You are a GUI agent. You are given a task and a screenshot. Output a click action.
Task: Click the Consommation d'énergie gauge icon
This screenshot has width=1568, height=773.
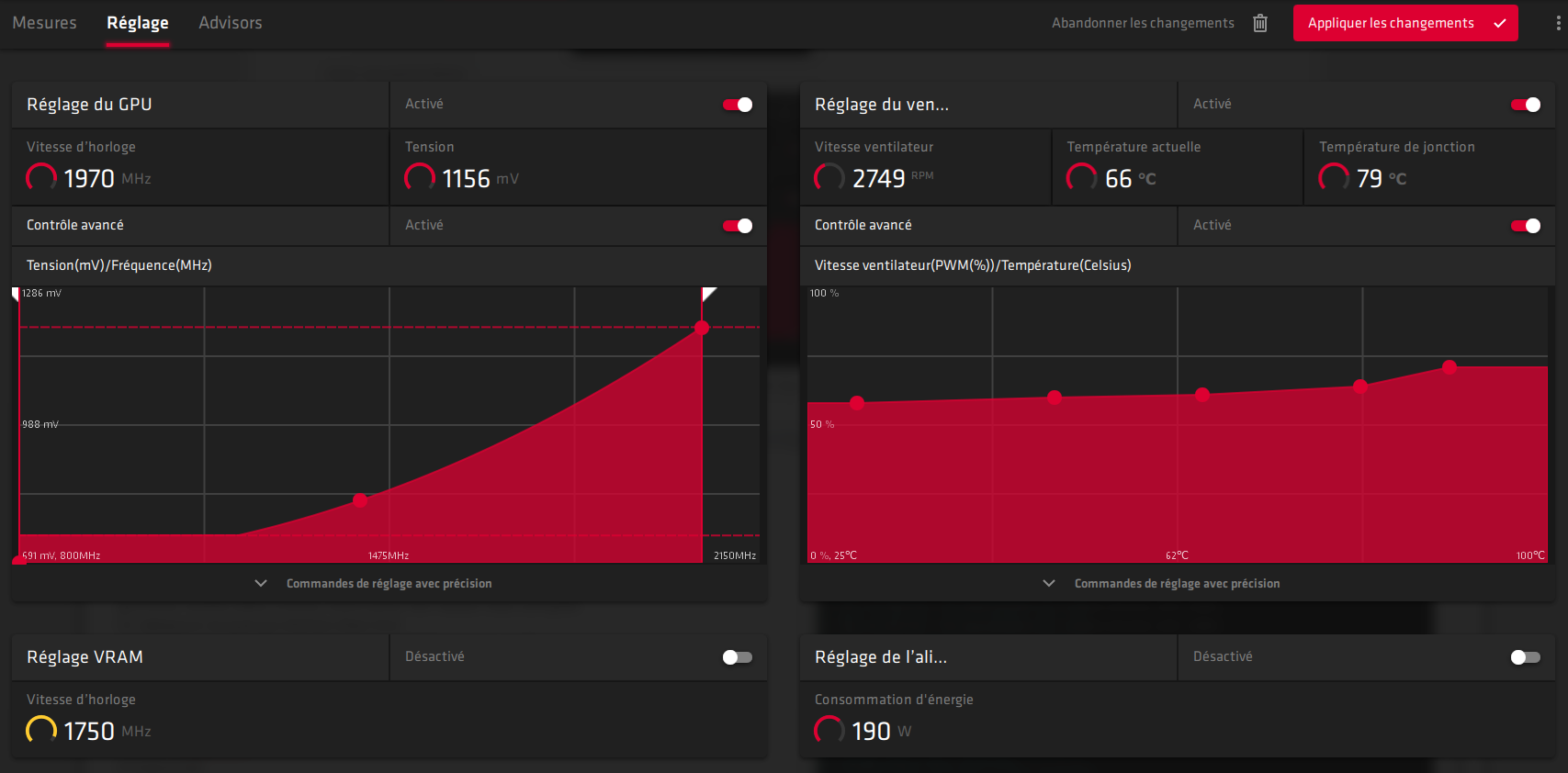click(x=829, y=731)
